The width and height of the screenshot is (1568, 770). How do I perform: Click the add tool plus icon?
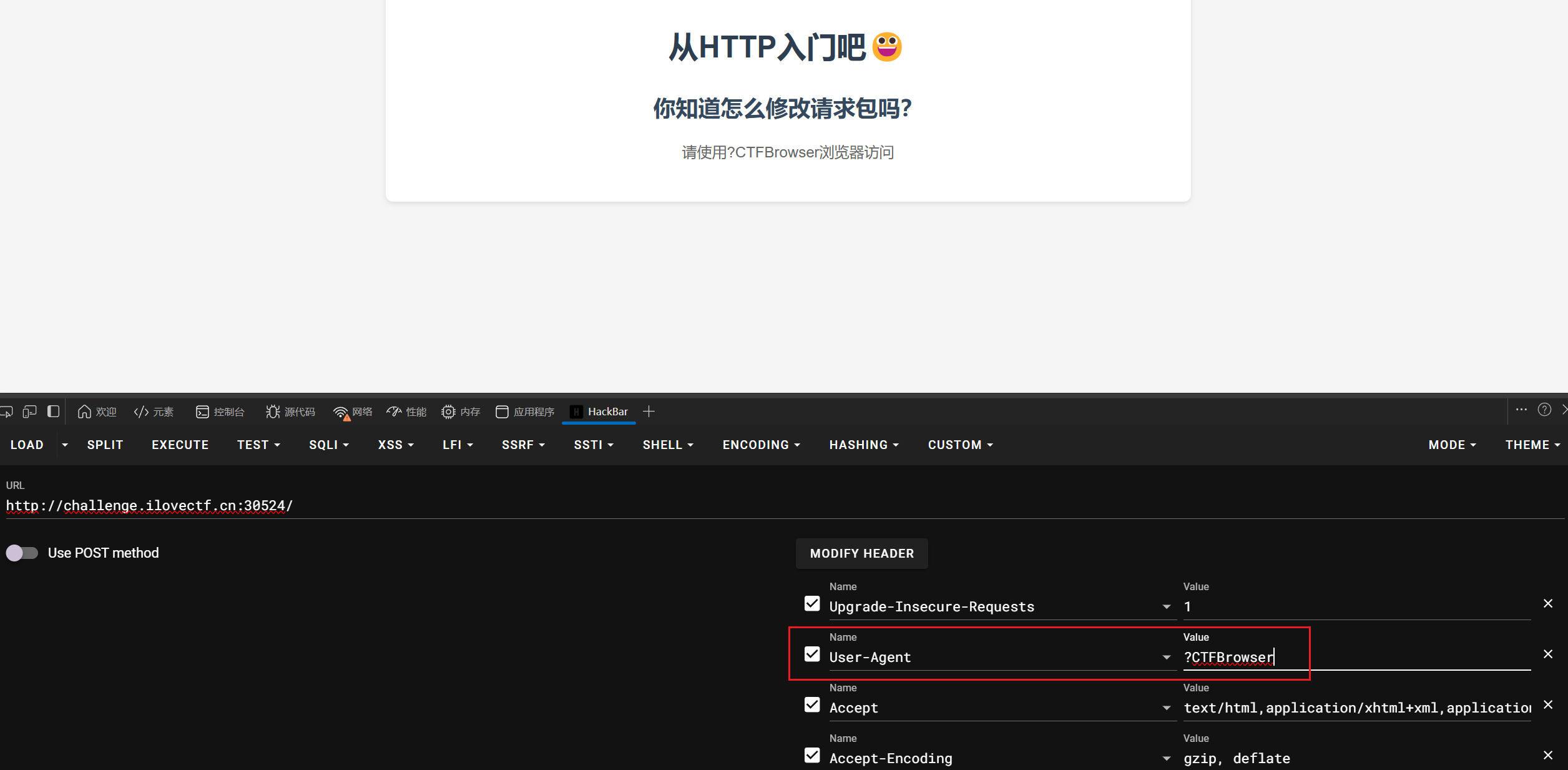tap(649, 412)
